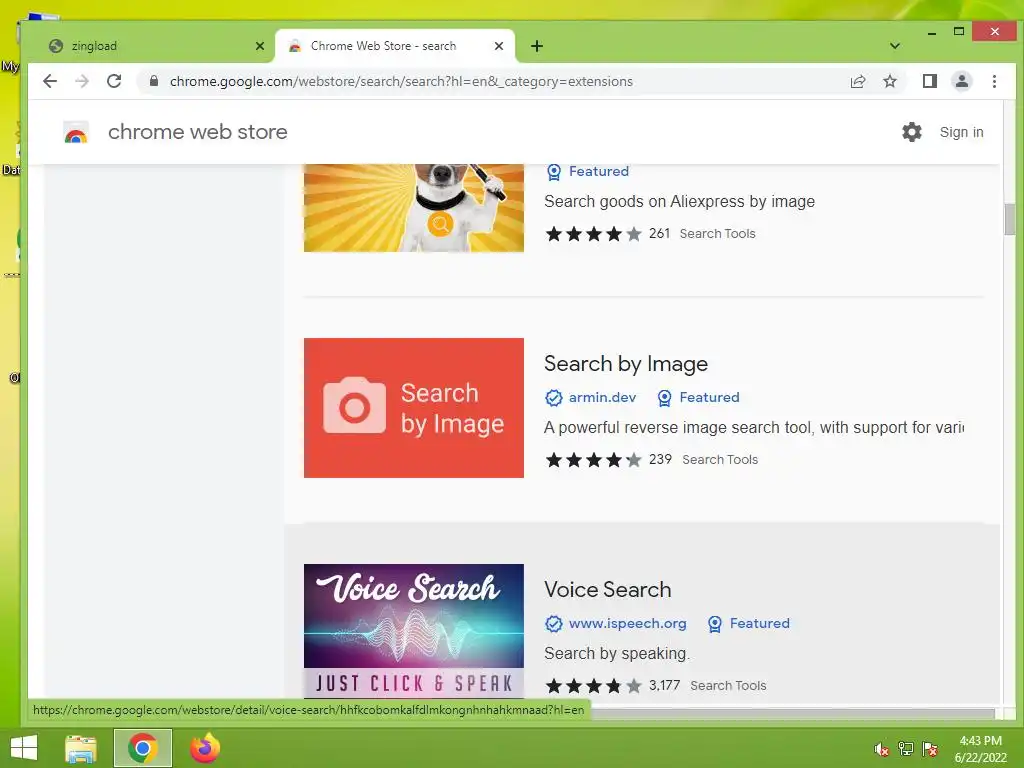Image resolution: width=1024 pixels, height=768 pixels.
Task: Click the forward navigation arrow
Action: point(82,81)
